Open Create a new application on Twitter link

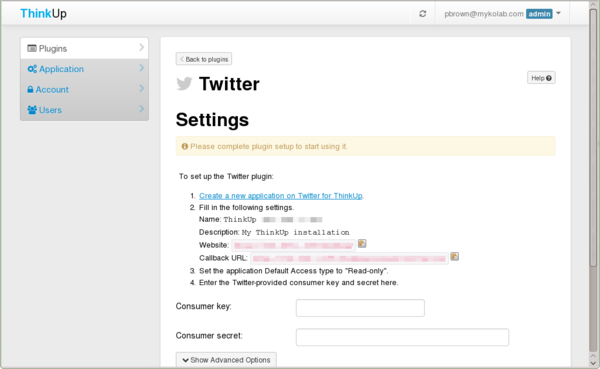[x=280, y=196]
